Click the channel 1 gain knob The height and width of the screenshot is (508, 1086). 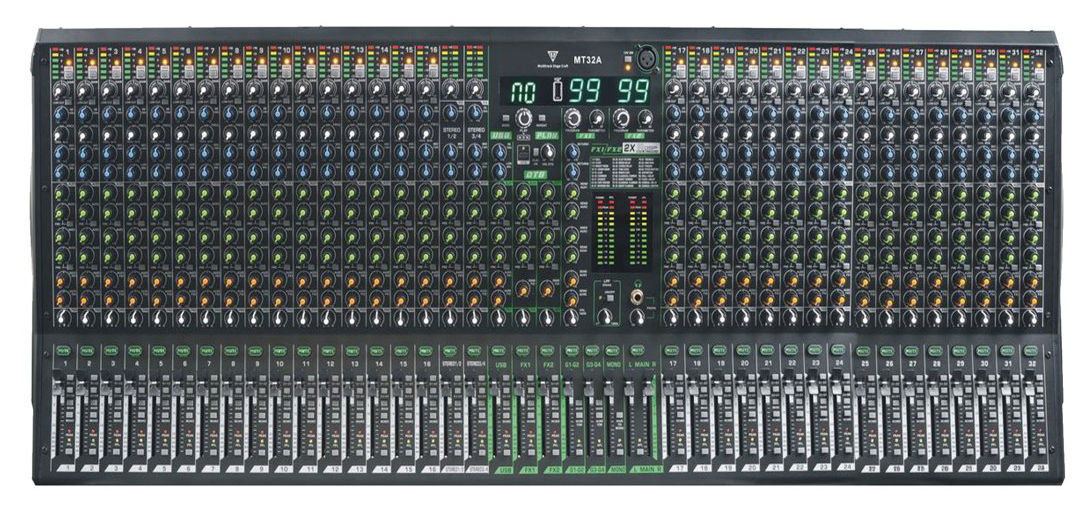tap(62, 90)
